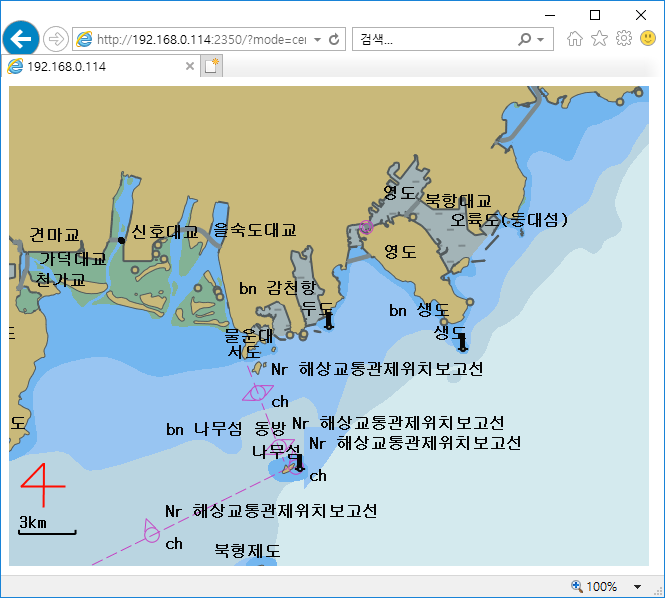Open the zoom level dropdown arrow
This screenshot has width=665, height=598.
point(638,587)
